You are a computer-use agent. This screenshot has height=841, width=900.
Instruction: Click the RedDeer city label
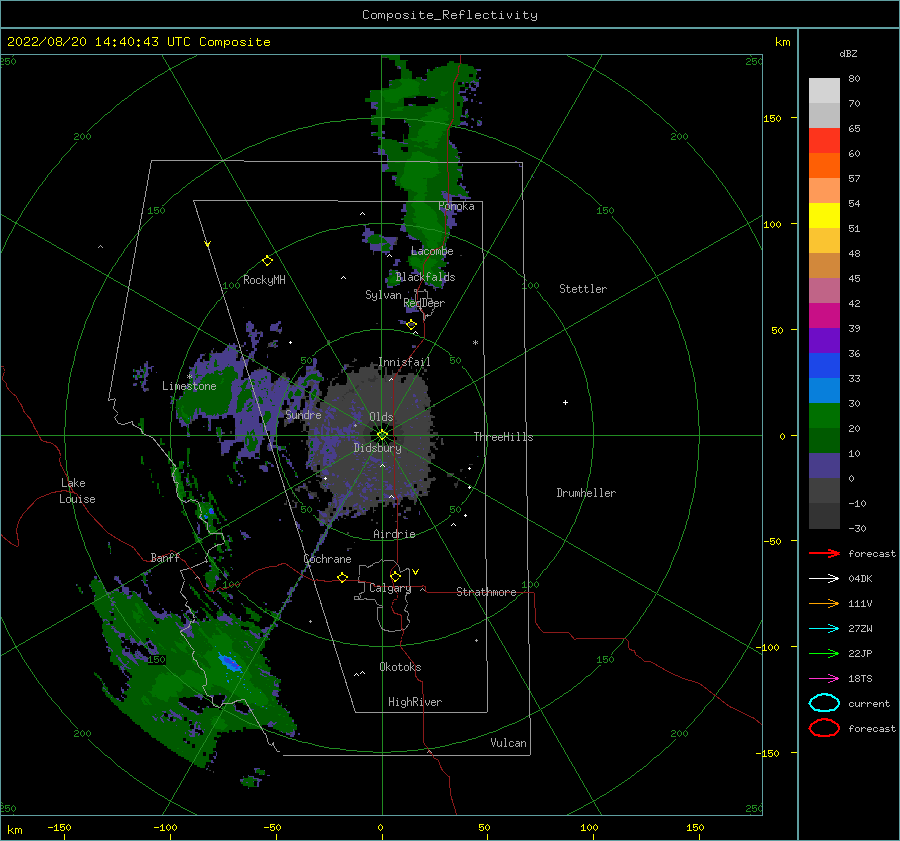click(x=424, y=303)
